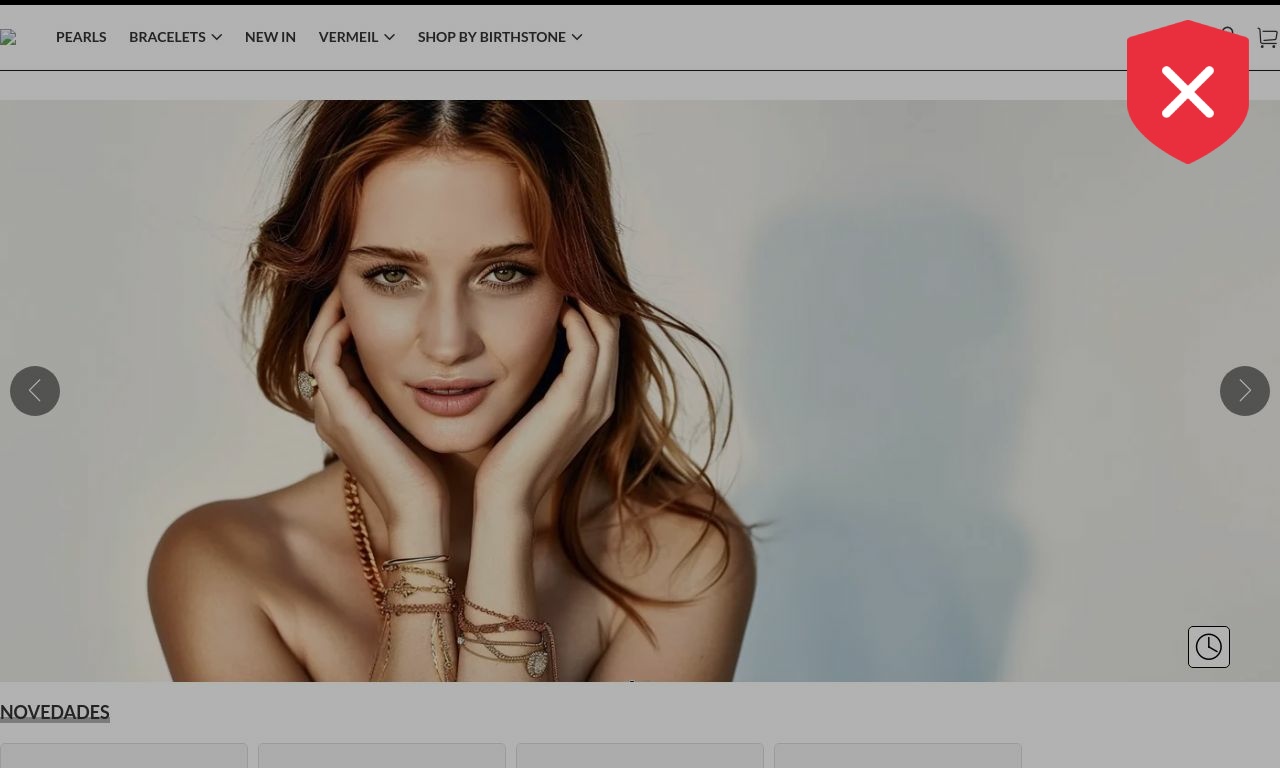Expand the chevron after SHOP BY BIRTHSTONE
The height and width of the screenshot is (768, 1280).
(x=577, y=38)
